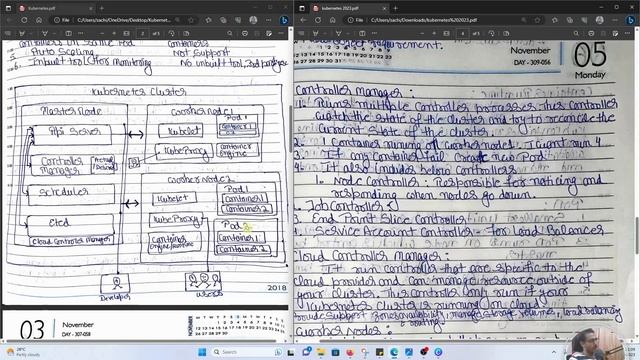Select the Draw tool in right PDF toolbar
Viewport: 640px width, 360px height.
(316, 33)
